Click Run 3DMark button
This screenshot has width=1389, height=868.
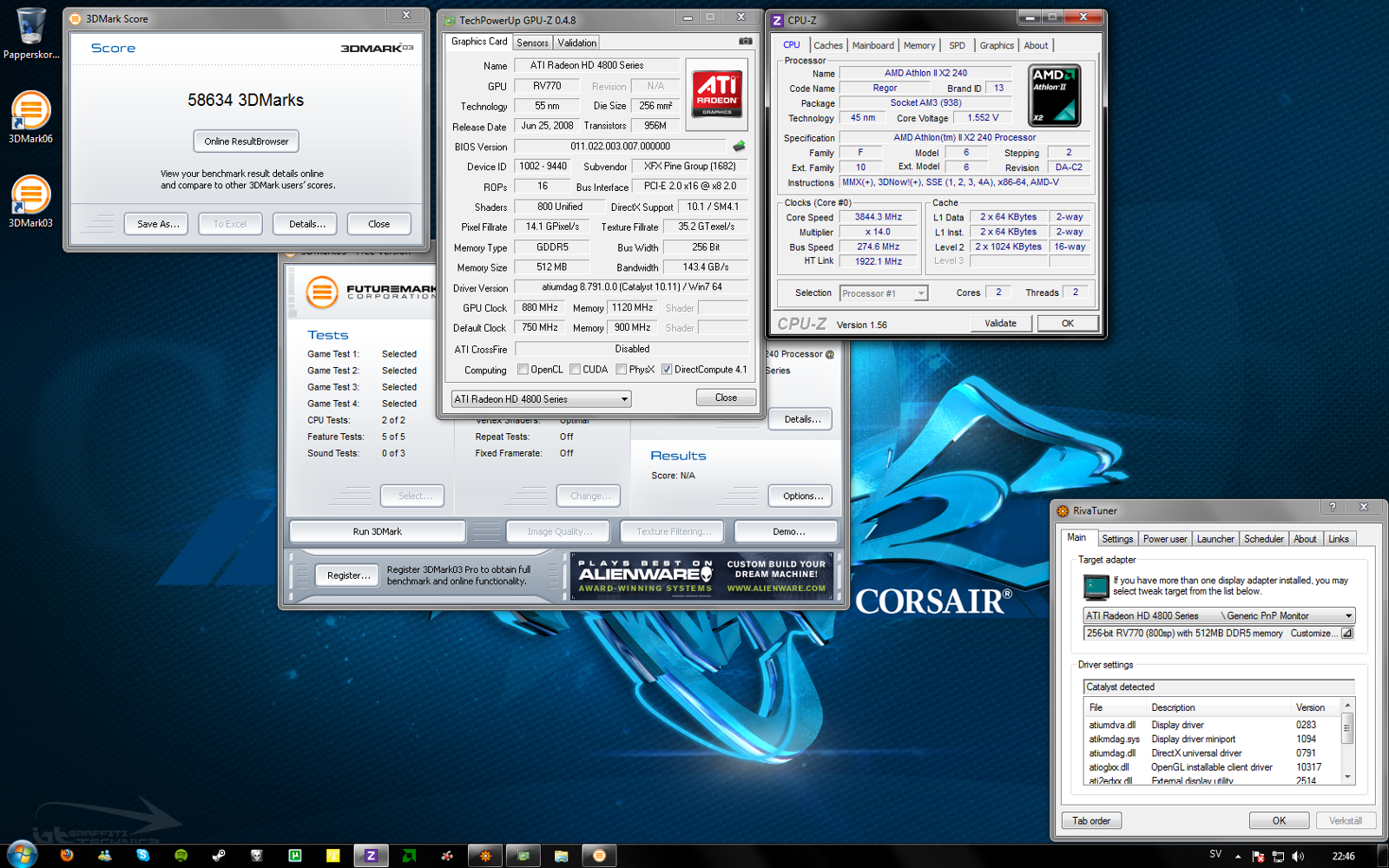coord(378,531)
